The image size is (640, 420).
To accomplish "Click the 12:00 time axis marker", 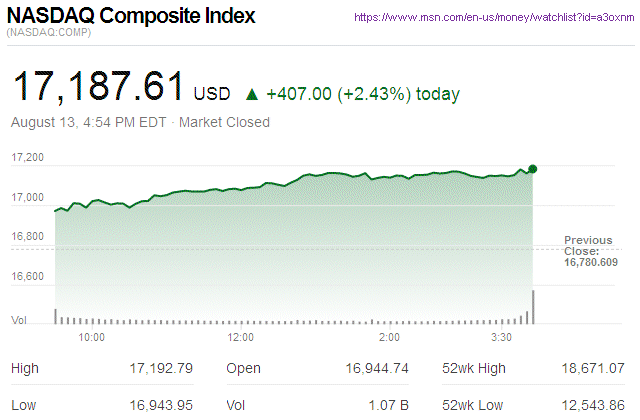I will point(241,337).
